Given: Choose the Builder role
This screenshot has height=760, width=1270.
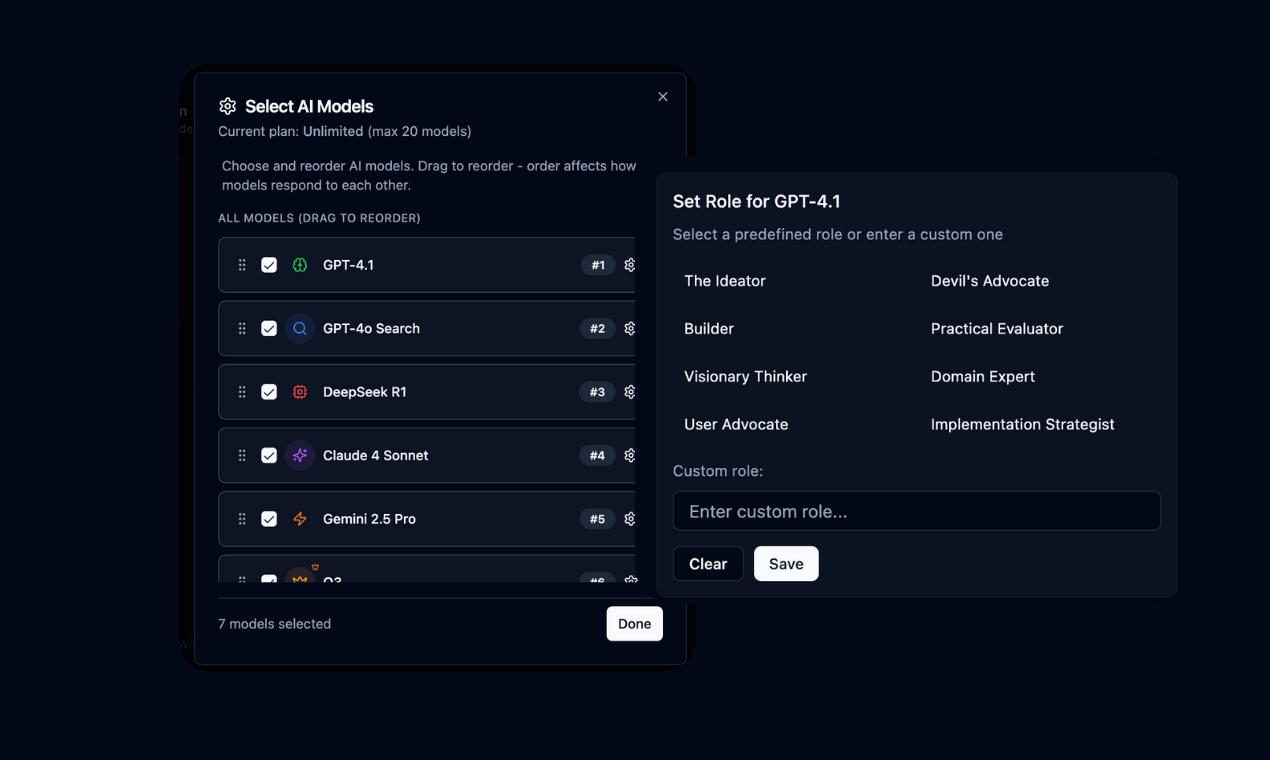Looking at the screenshot, I should [709, 329].
